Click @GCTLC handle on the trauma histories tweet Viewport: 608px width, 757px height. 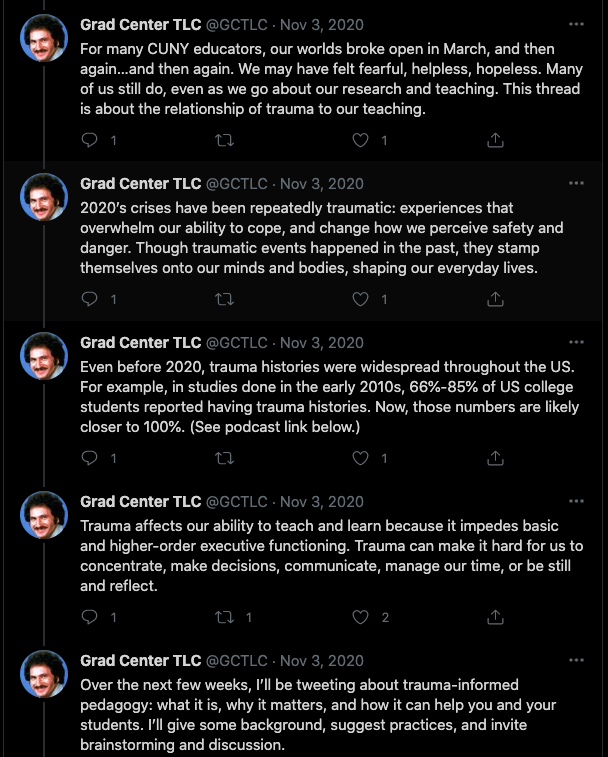[x=236, y=342]
